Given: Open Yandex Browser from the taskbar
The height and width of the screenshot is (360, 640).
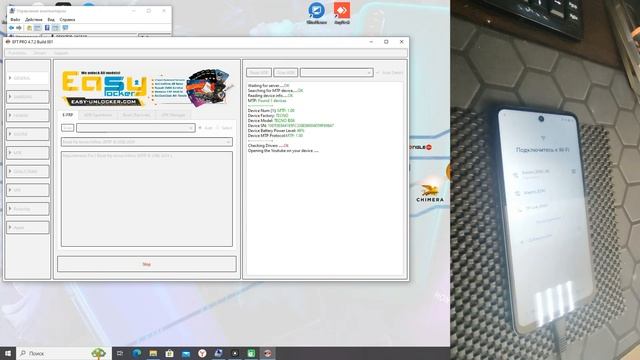Looking at the screenshot, I should tap(202, 353).
